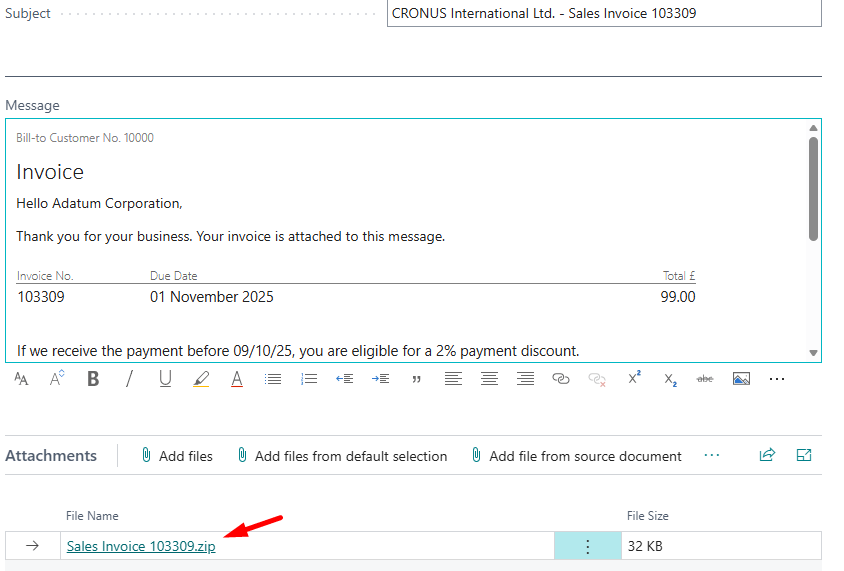Apply strikethrough formatting

[705, 379]
